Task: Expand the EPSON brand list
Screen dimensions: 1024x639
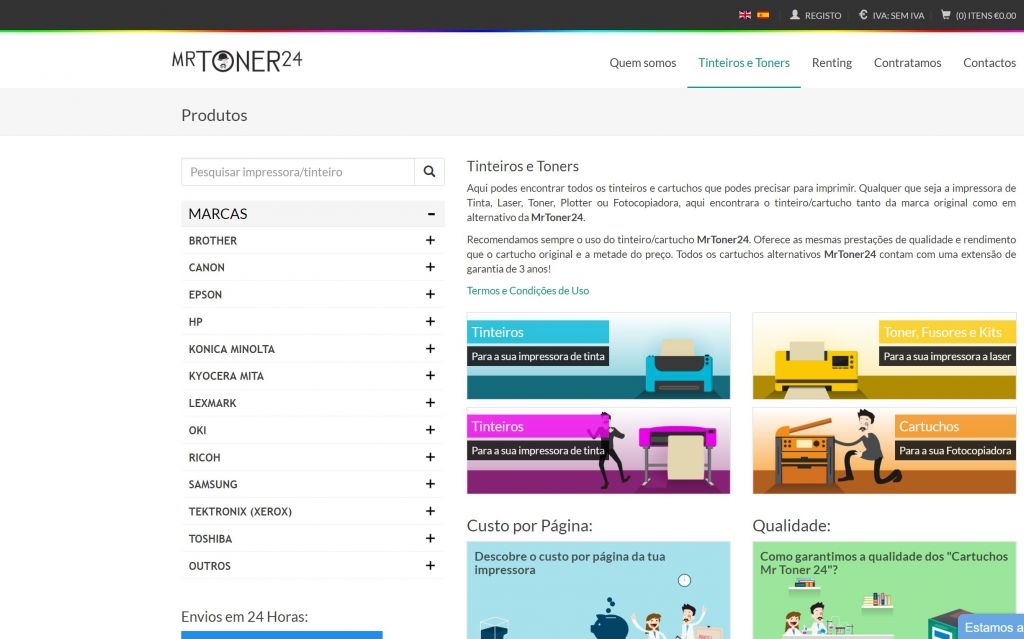Action: [430, 295]
